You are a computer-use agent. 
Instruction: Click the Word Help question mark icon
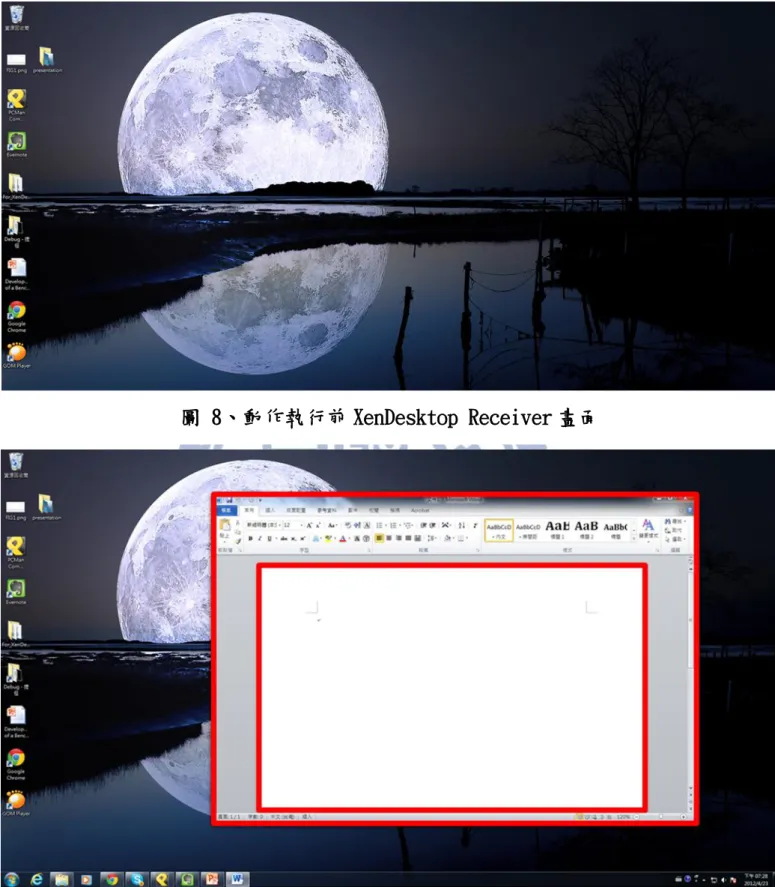[x=690, y=510]
